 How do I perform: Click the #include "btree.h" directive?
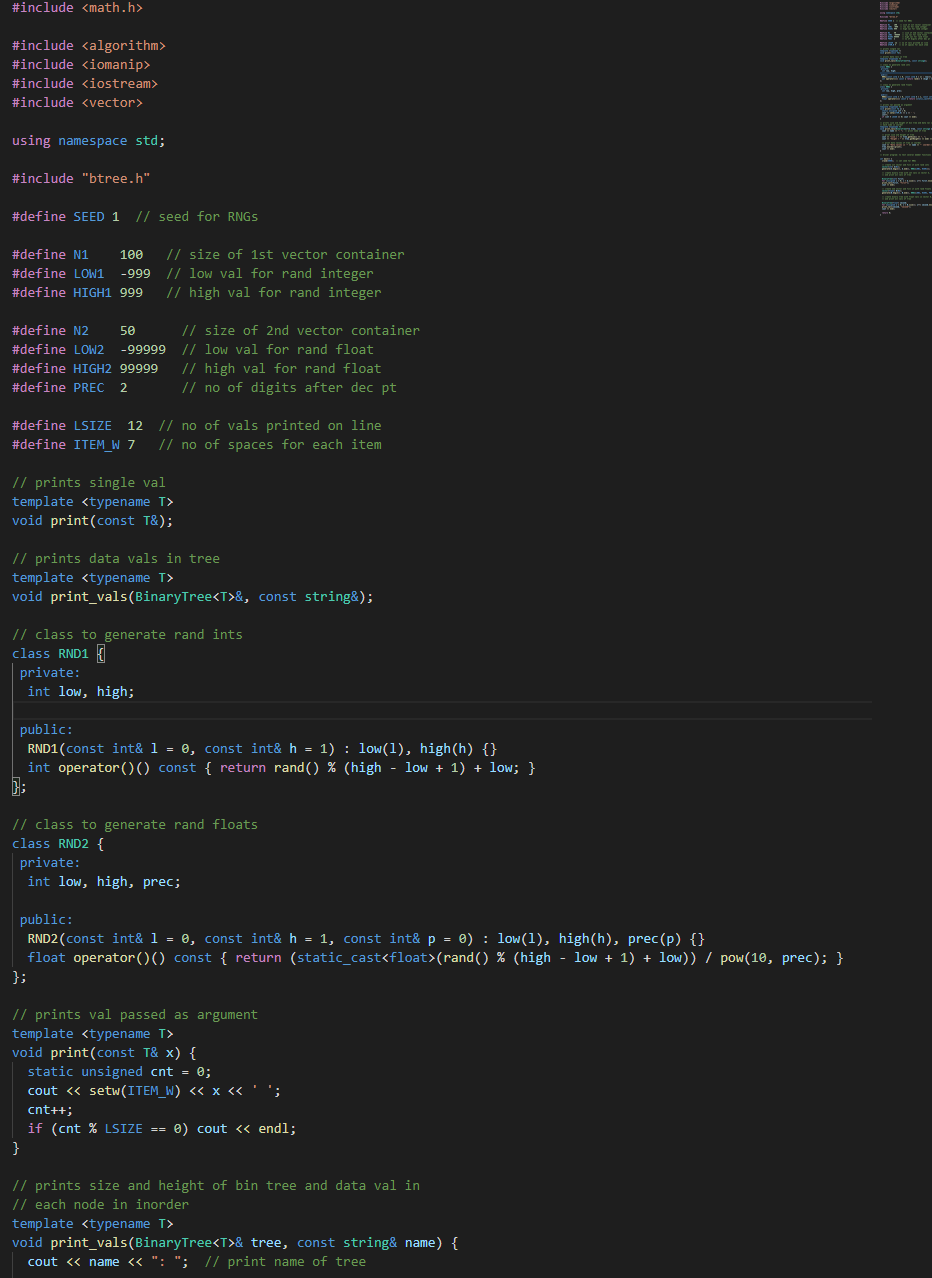(80, 177)
